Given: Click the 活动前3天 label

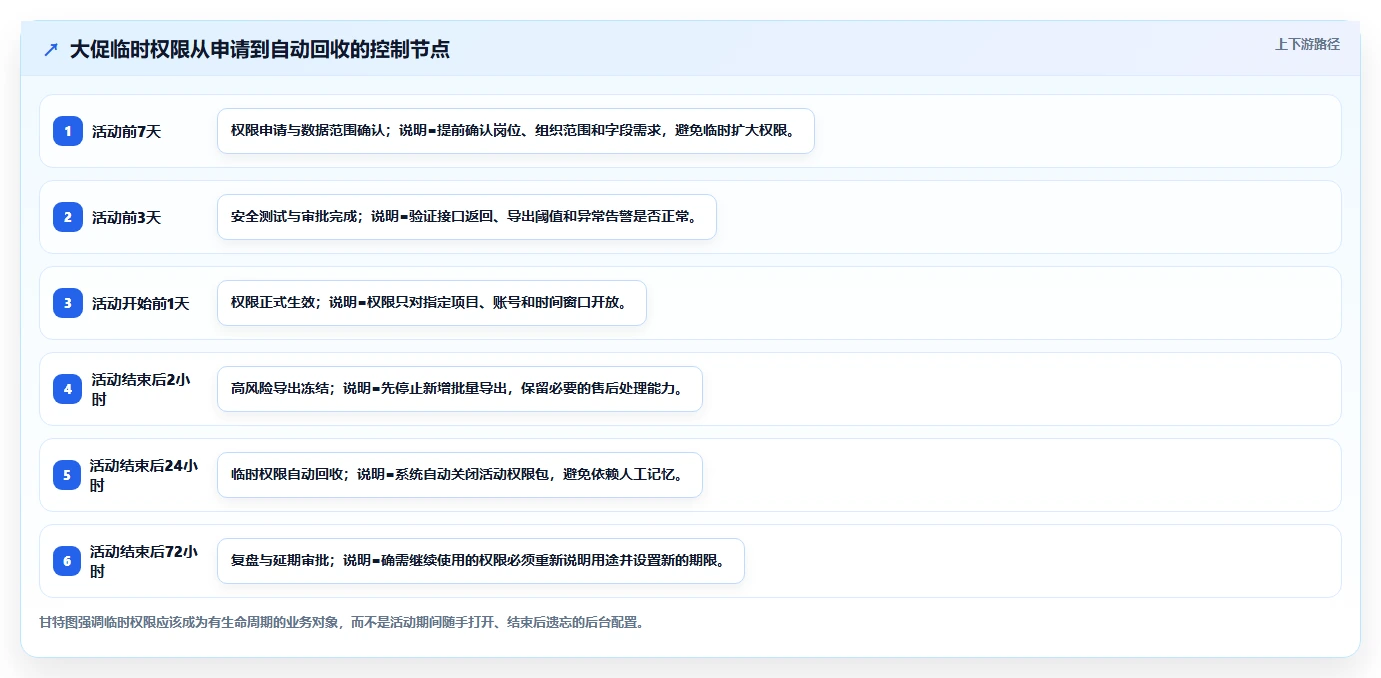Looking at the screenshot, I should click(126, 217).
